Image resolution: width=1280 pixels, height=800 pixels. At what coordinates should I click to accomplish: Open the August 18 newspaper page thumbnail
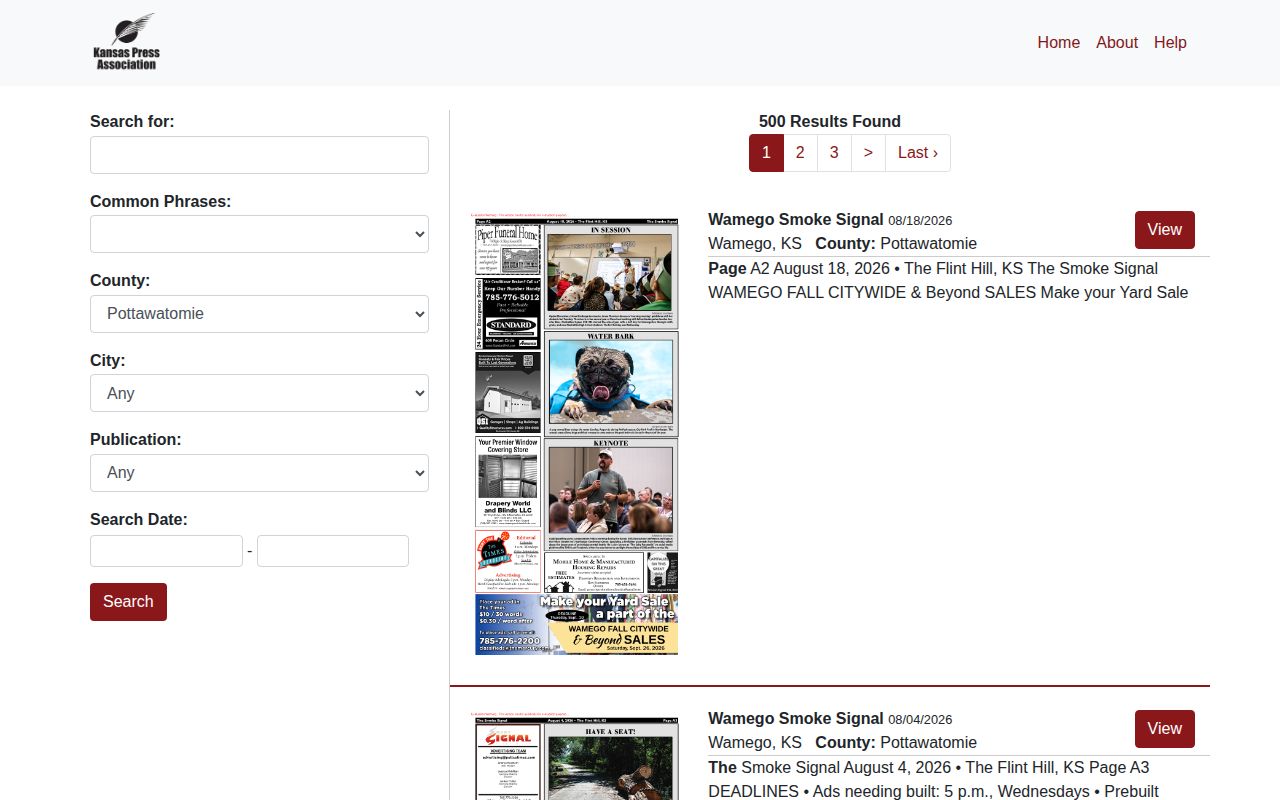575,434
